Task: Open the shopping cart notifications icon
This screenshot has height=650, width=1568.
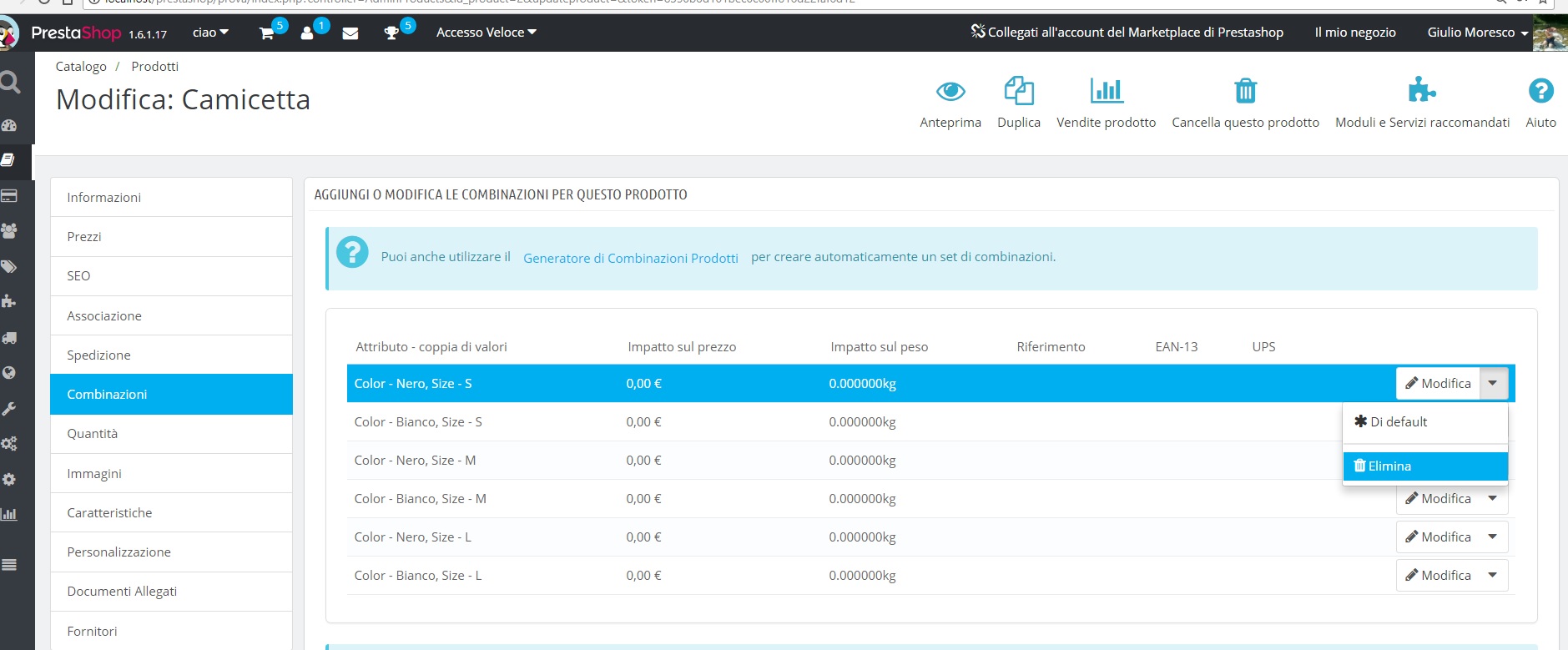Action: coord(267,33)
